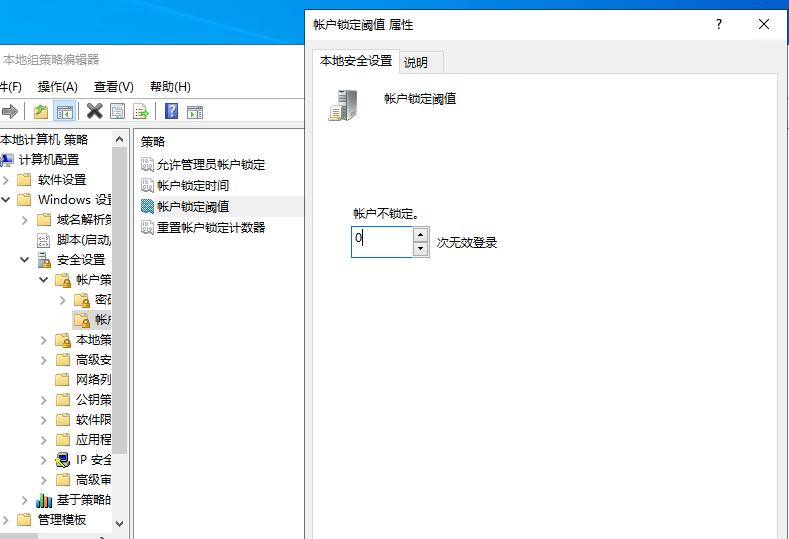Click the 基于策略的 QoS chart icon
Screen dimensions: 789x539
44,500
